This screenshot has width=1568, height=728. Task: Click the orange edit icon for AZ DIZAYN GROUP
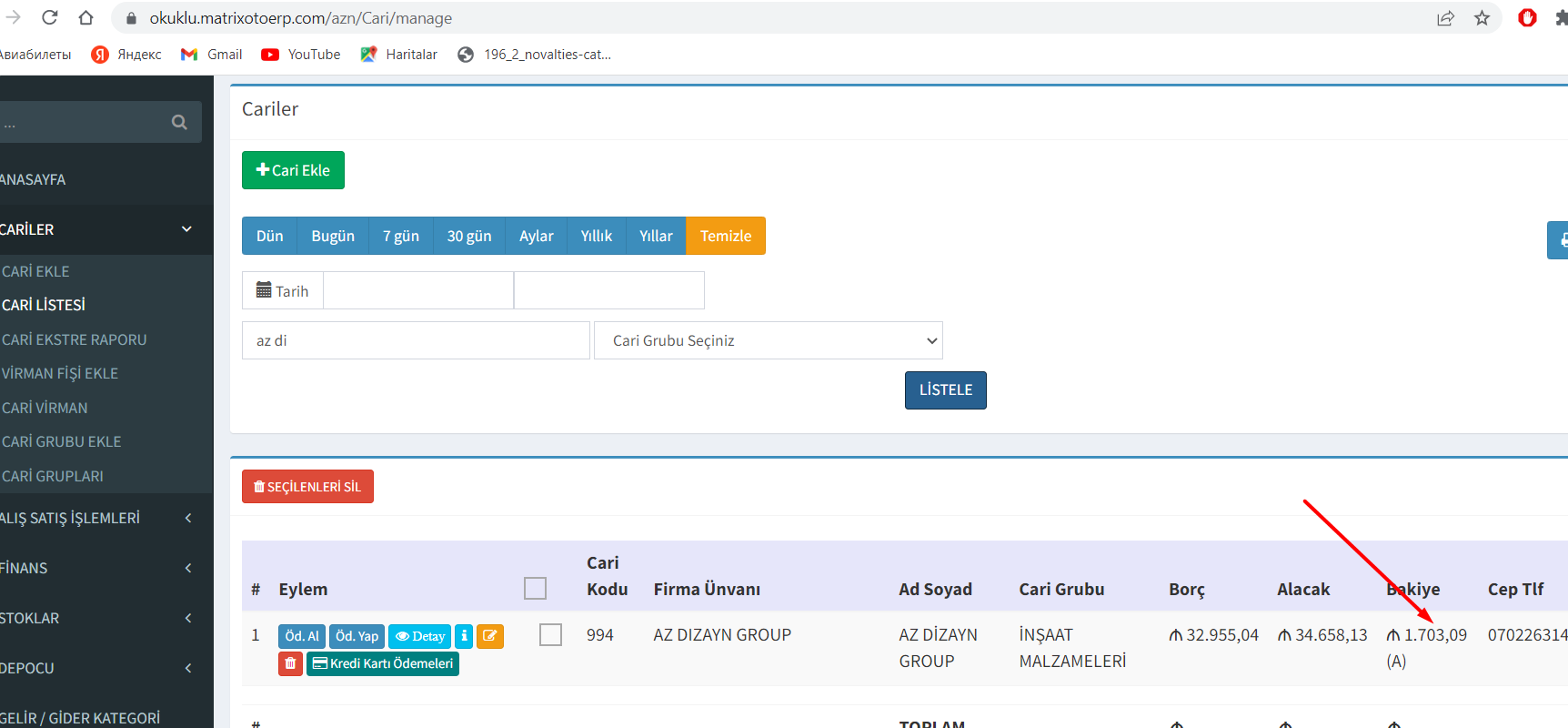click(x=490, y=636)
